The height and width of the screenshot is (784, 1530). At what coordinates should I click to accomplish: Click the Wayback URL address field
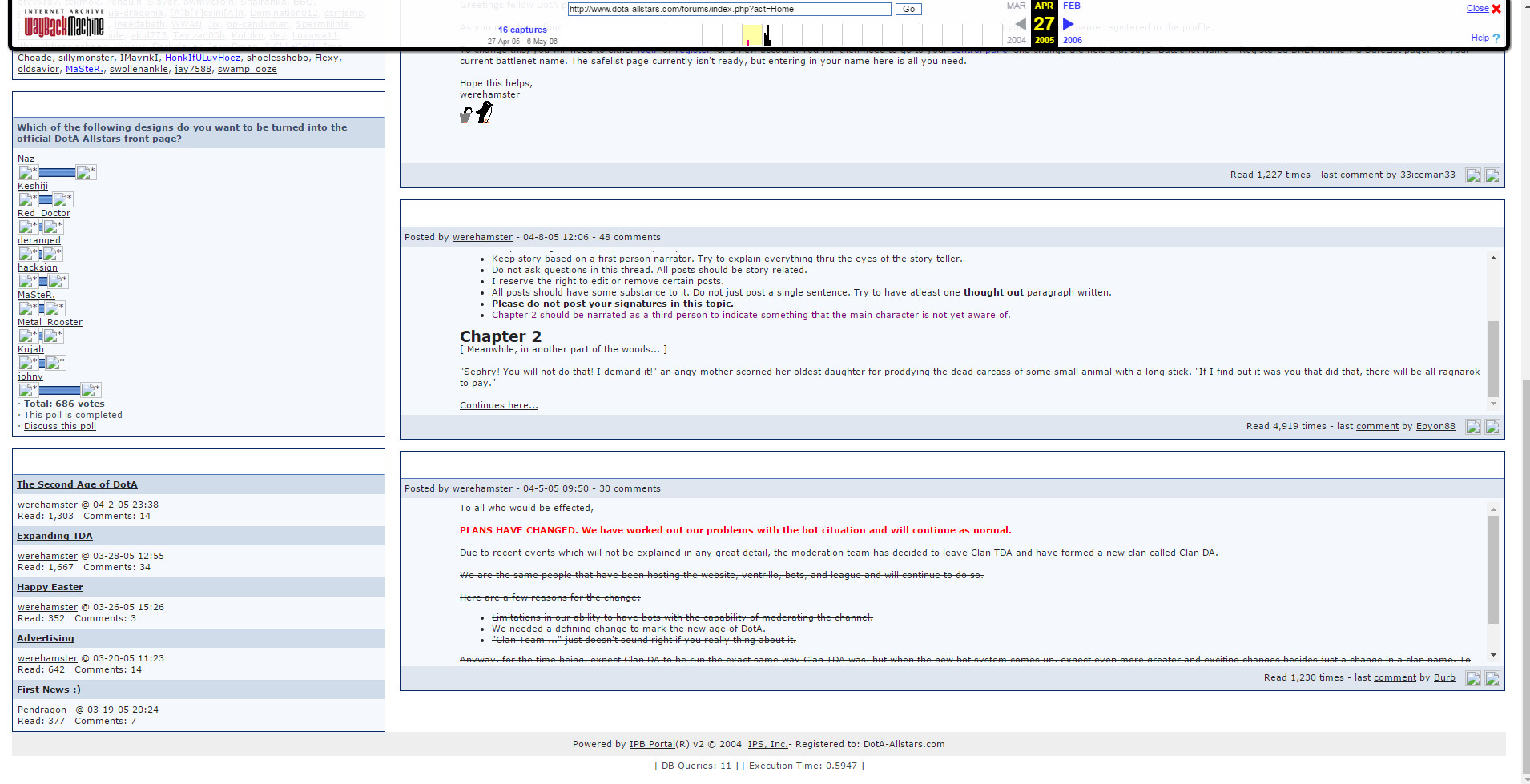click(x=729, y=9)
